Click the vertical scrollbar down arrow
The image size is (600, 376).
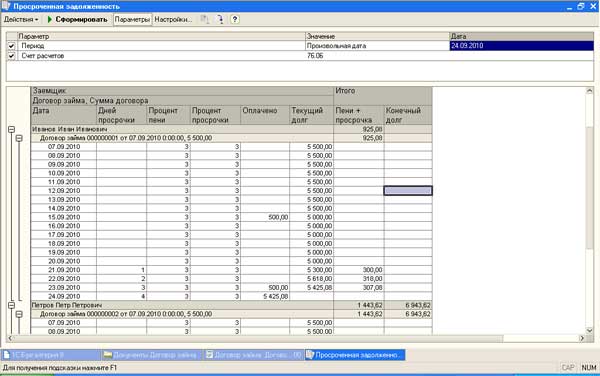click(589, 330)
